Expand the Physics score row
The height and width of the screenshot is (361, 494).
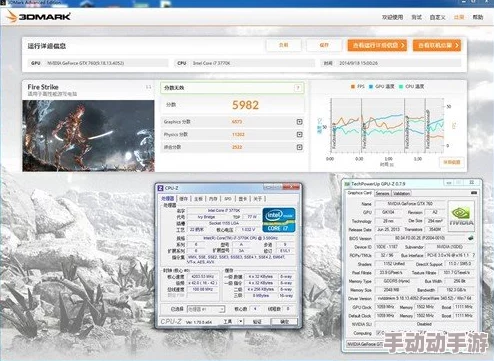[x=299, y=135]
